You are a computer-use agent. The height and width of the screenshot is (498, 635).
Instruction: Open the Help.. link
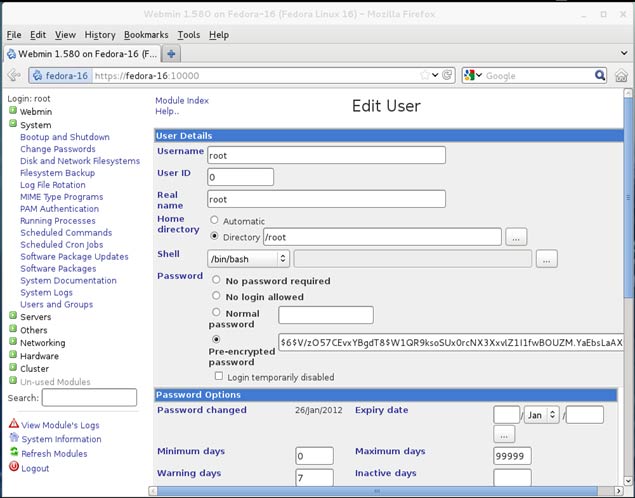click(x=167, y=111)
